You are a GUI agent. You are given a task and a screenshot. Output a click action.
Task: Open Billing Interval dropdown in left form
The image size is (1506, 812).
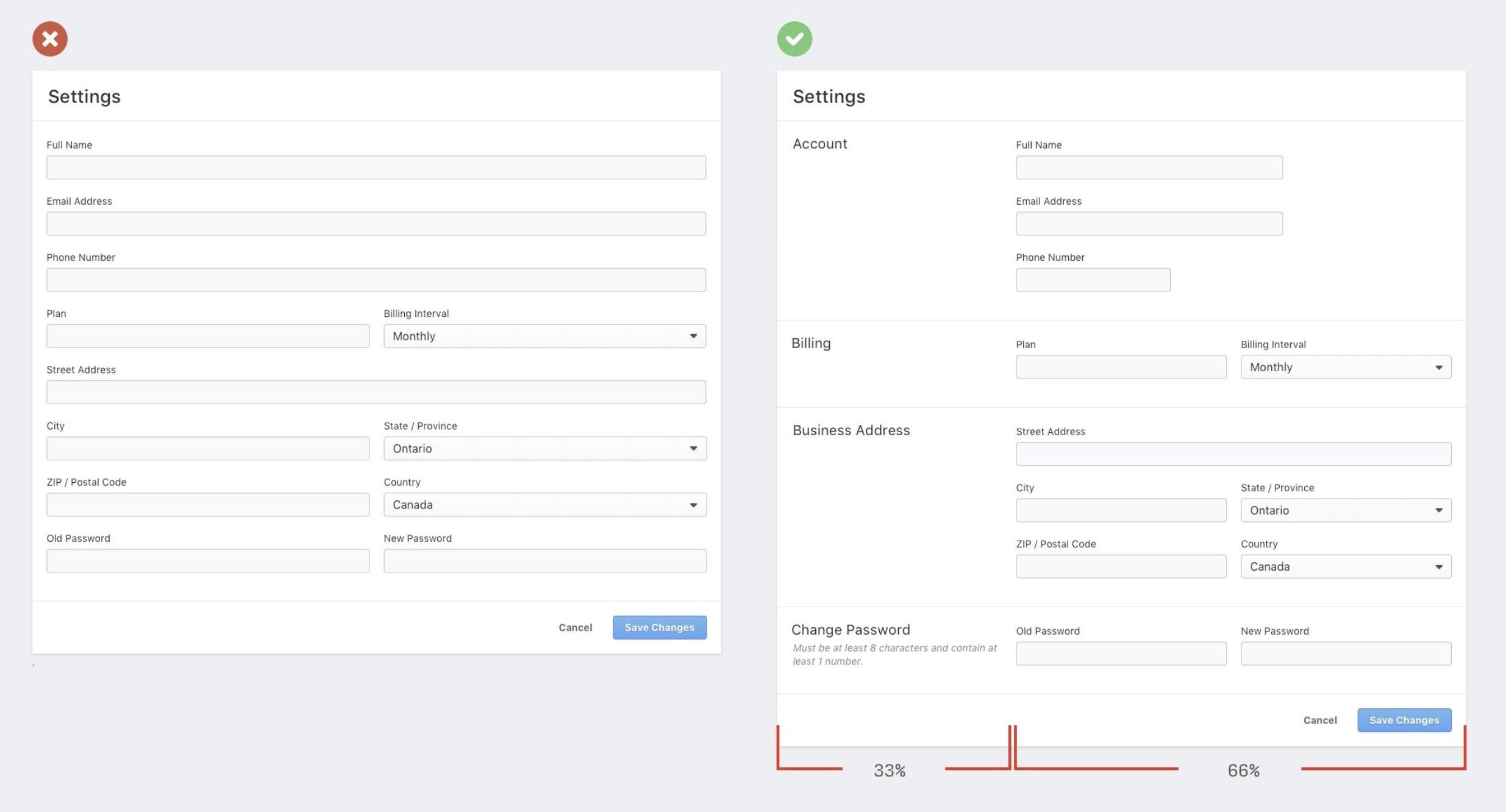544,336
